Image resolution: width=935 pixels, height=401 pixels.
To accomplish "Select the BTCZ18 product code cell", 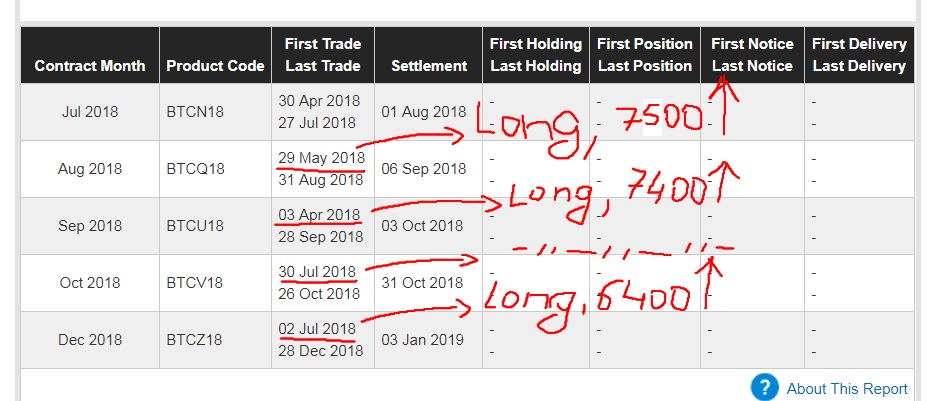I will (x=194, y=340).
